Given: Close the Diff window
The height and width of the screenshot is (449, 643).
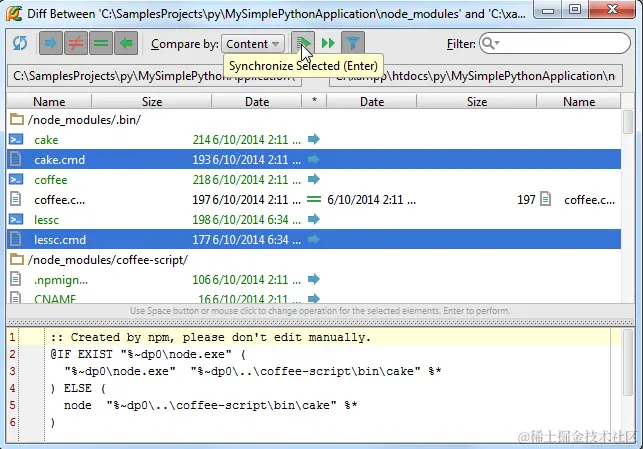Looking at the screenshot, I should tap(612, 9).
